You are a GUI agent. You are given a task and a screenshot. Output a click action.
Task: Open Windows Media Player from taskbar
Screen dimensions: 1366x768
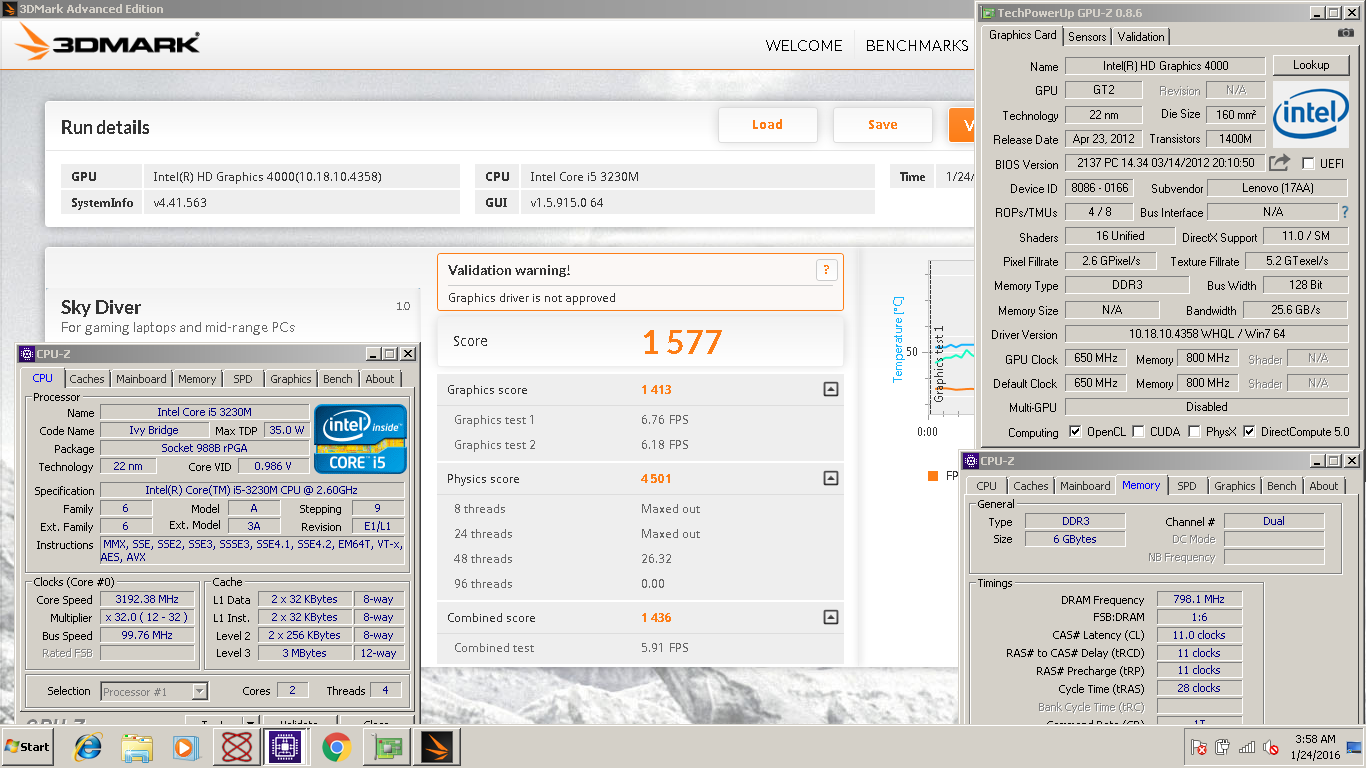pos(186,747)
